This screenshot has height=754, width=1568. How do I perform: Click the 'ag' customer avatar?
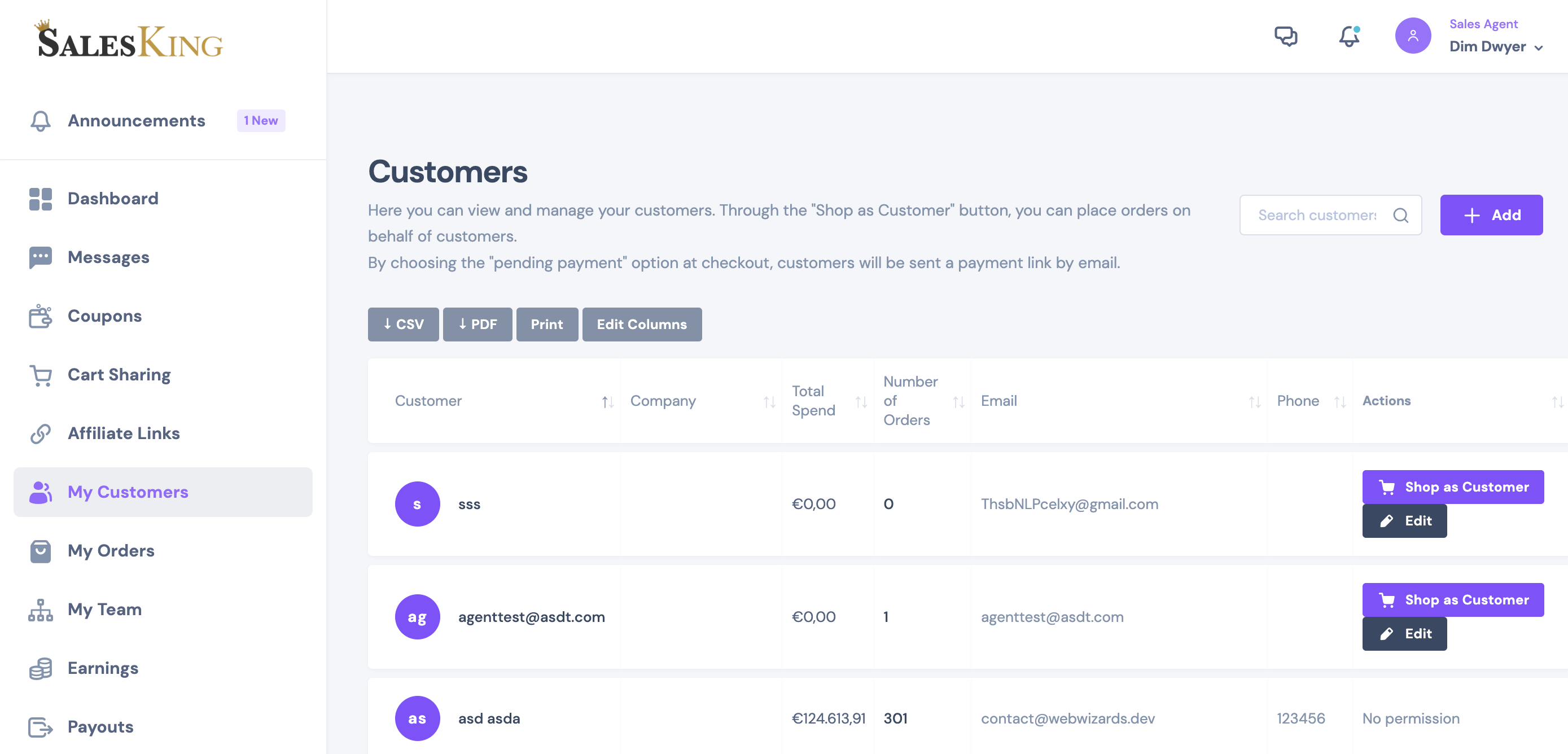point(417,617)
